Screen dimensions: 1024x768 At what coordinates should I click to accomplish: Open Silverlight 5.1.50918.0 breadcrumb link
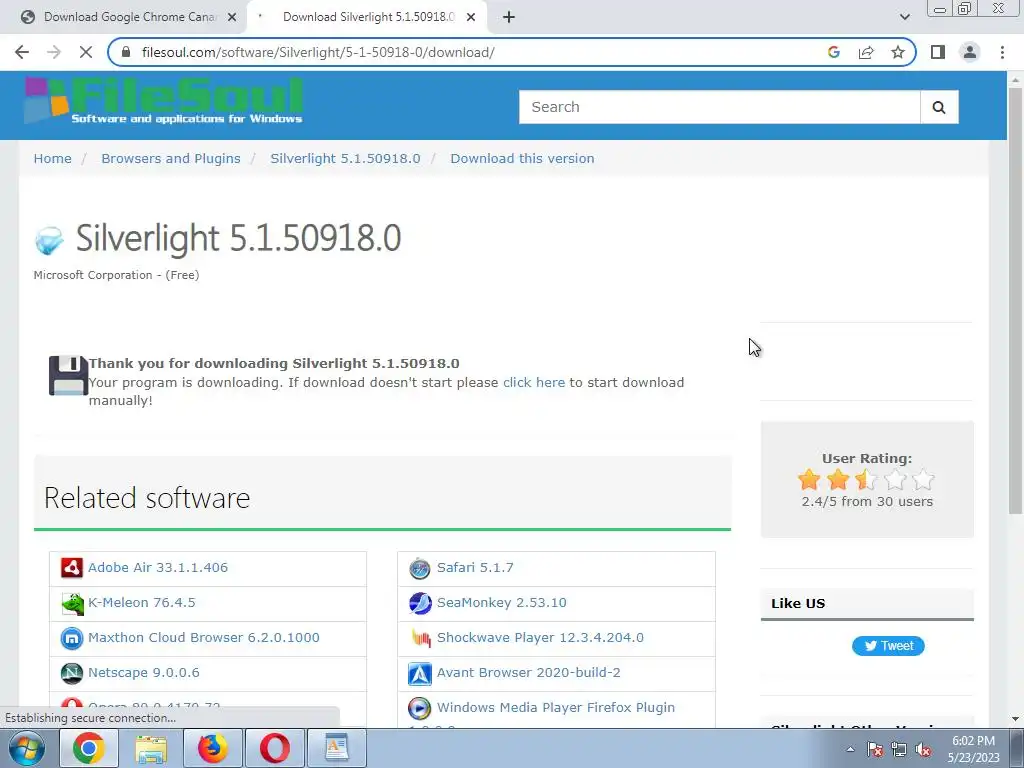345,159
